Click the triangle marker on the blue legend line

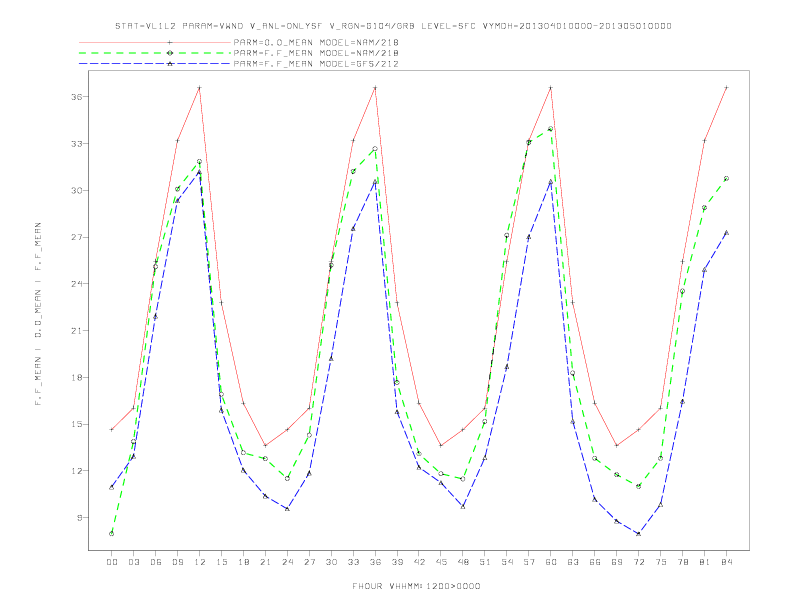click(x=170, y=64)
